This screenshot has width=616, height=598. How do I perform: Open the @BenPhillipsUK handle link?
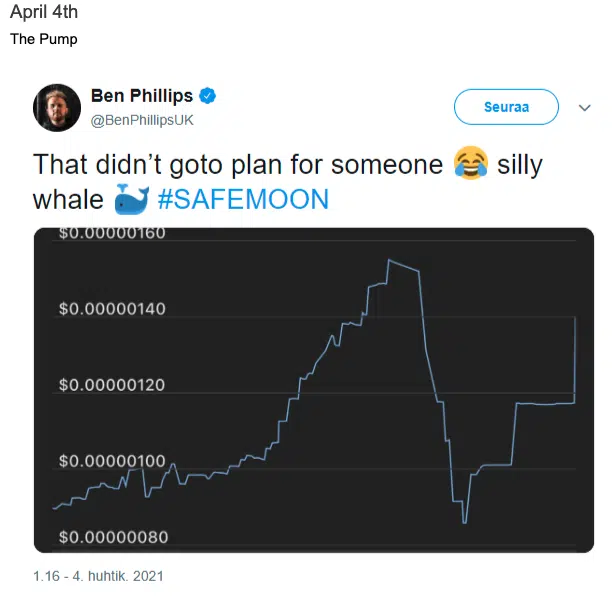[x=142, y=120]
